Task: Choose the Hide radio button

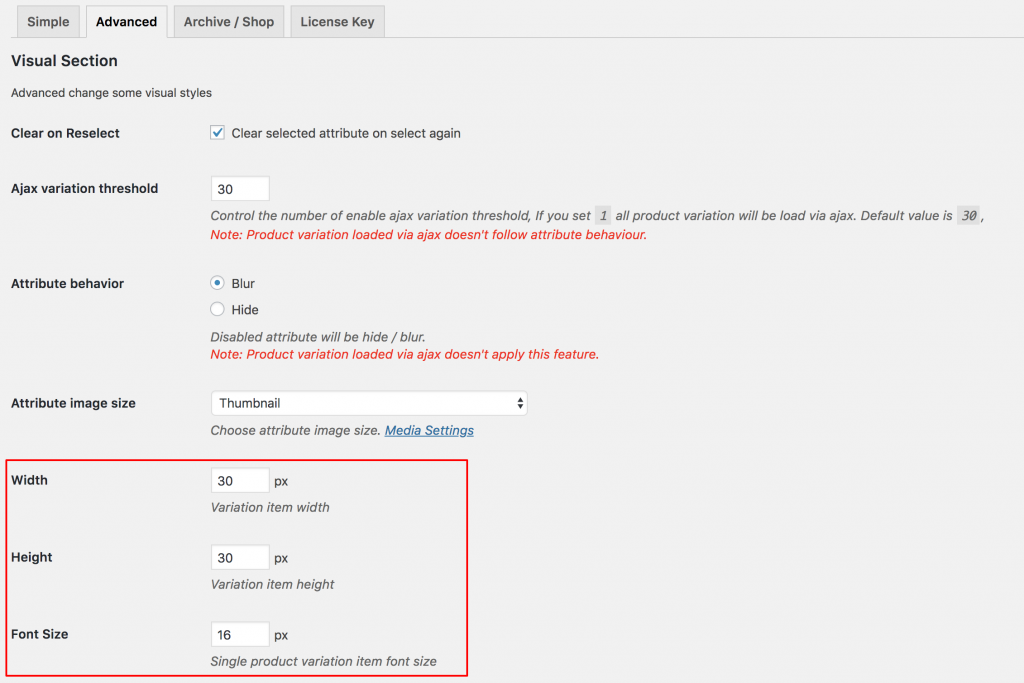Action: (x=217, y=310)
